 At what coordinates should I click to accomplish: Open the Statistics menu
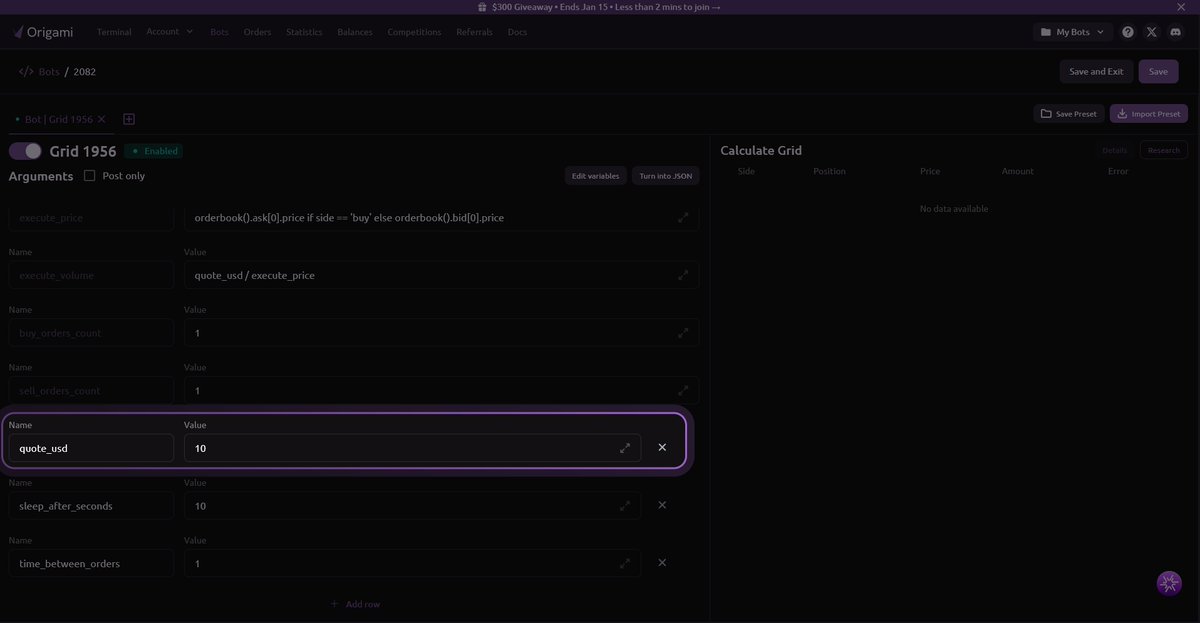tap(304, 32)
